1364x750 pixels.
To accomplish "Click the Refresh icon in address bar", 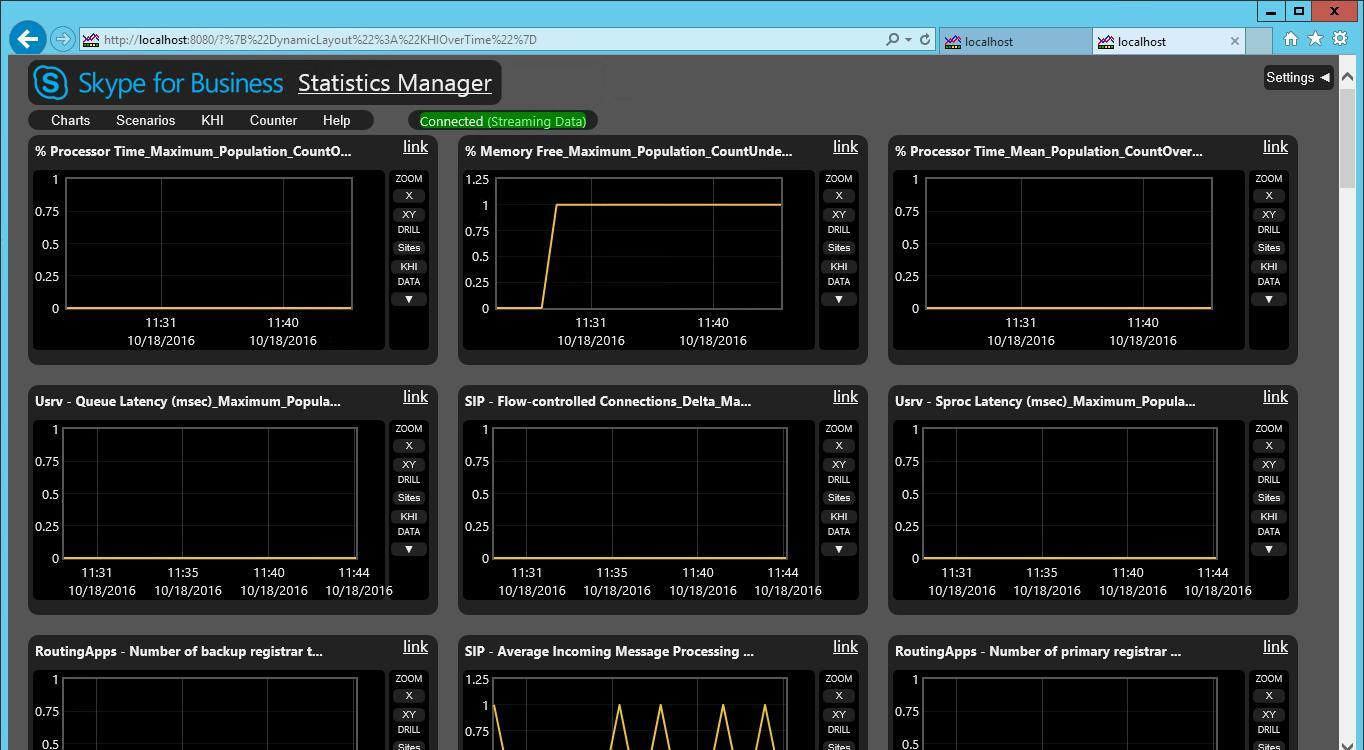I will coord(925,40).
